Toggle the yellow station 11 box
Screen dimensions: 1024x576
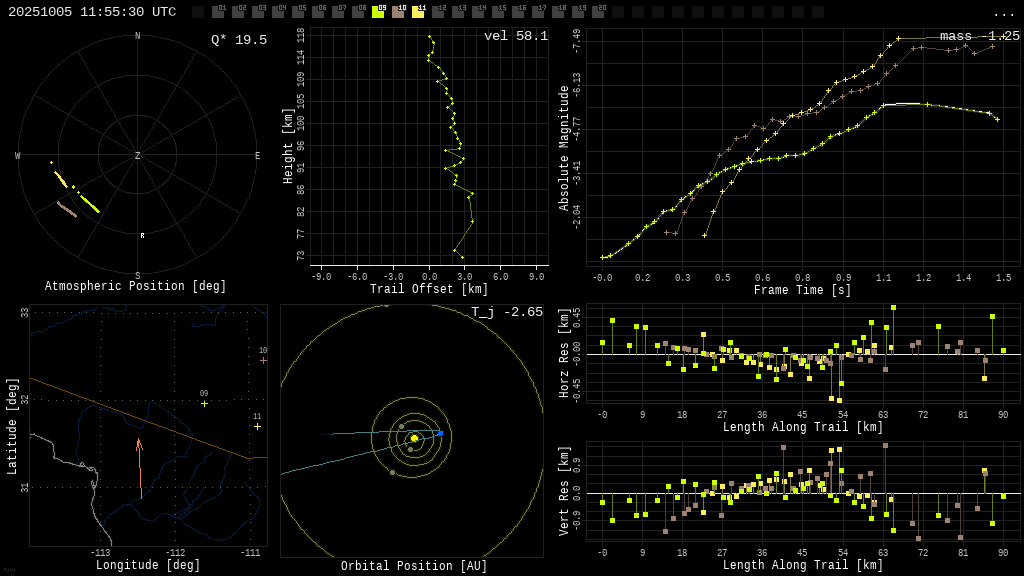tap(418, 12)
